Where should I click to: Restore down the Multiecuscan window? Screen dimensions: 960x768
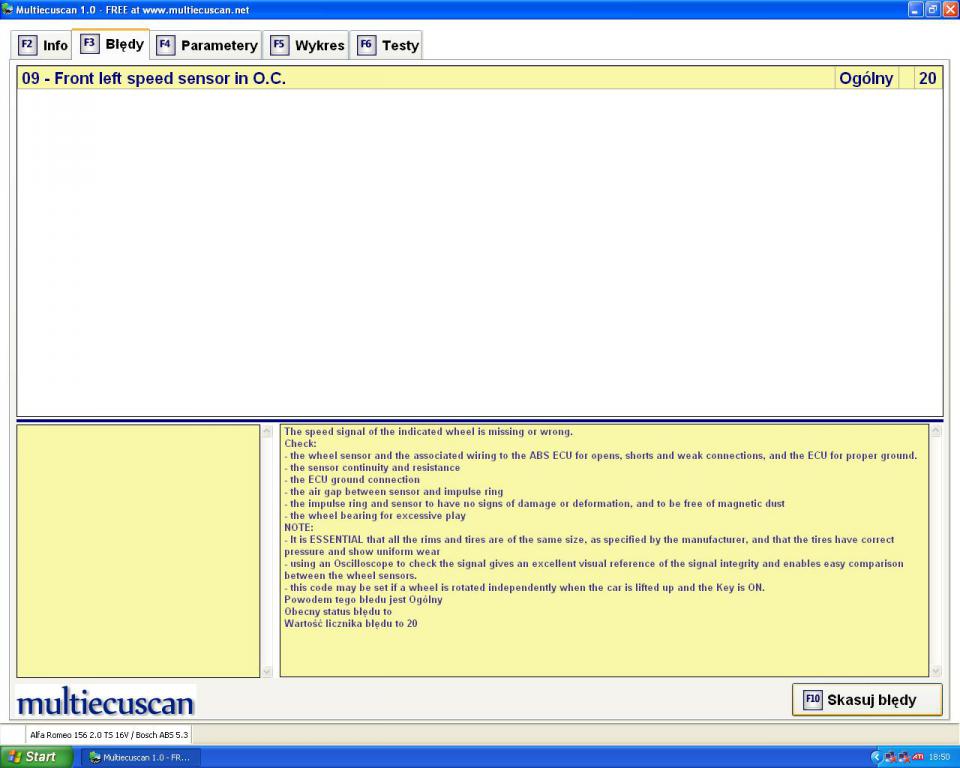click(x=932, y=9)
